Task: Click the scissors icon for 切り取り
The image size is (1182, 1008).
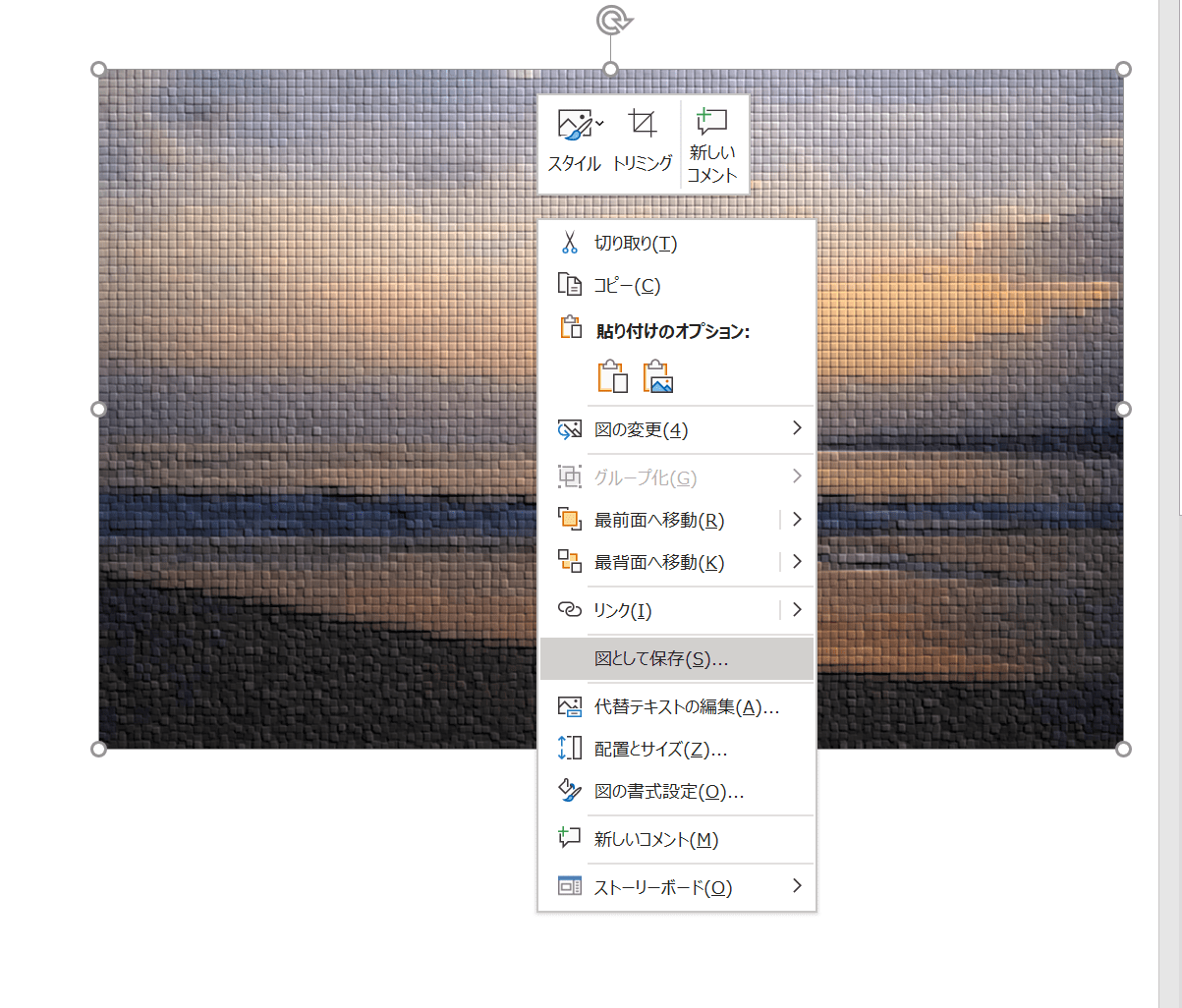Action: [x=570, y=243]
